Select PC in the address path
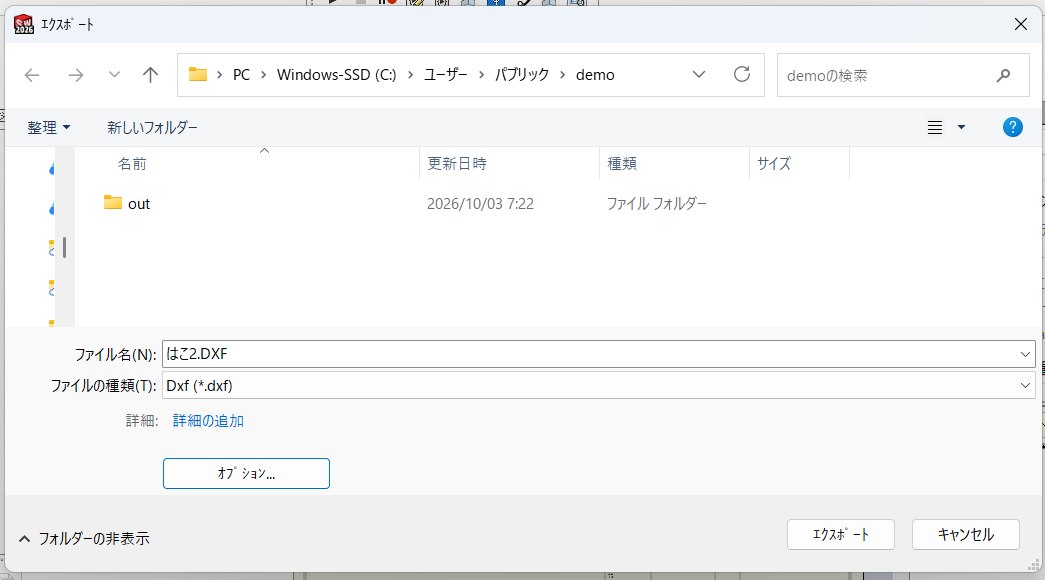1045x580 pixels. [x=241, y=75]
